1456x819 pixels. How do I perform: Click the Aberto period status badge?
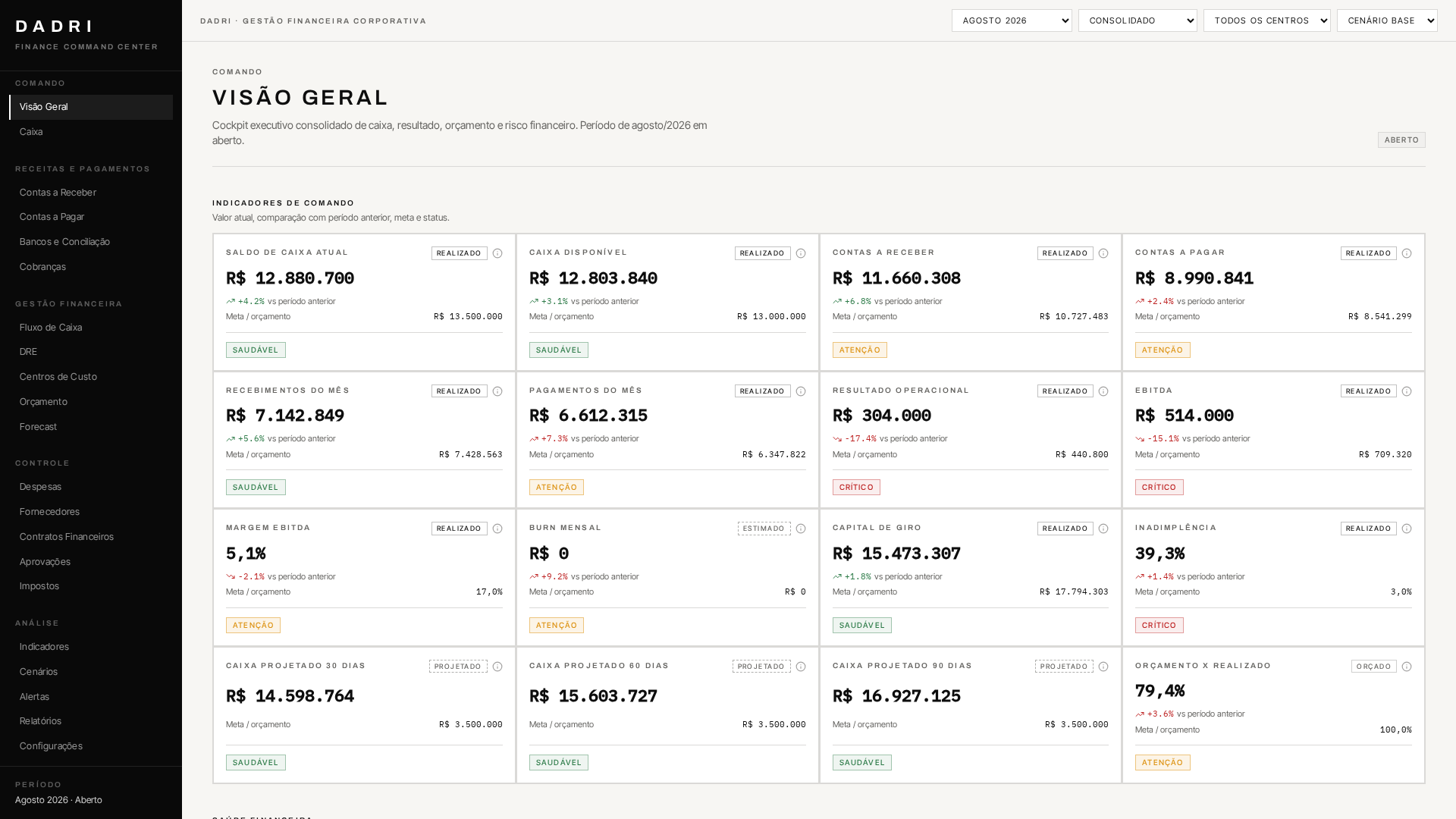click(x=1401, y=140)
